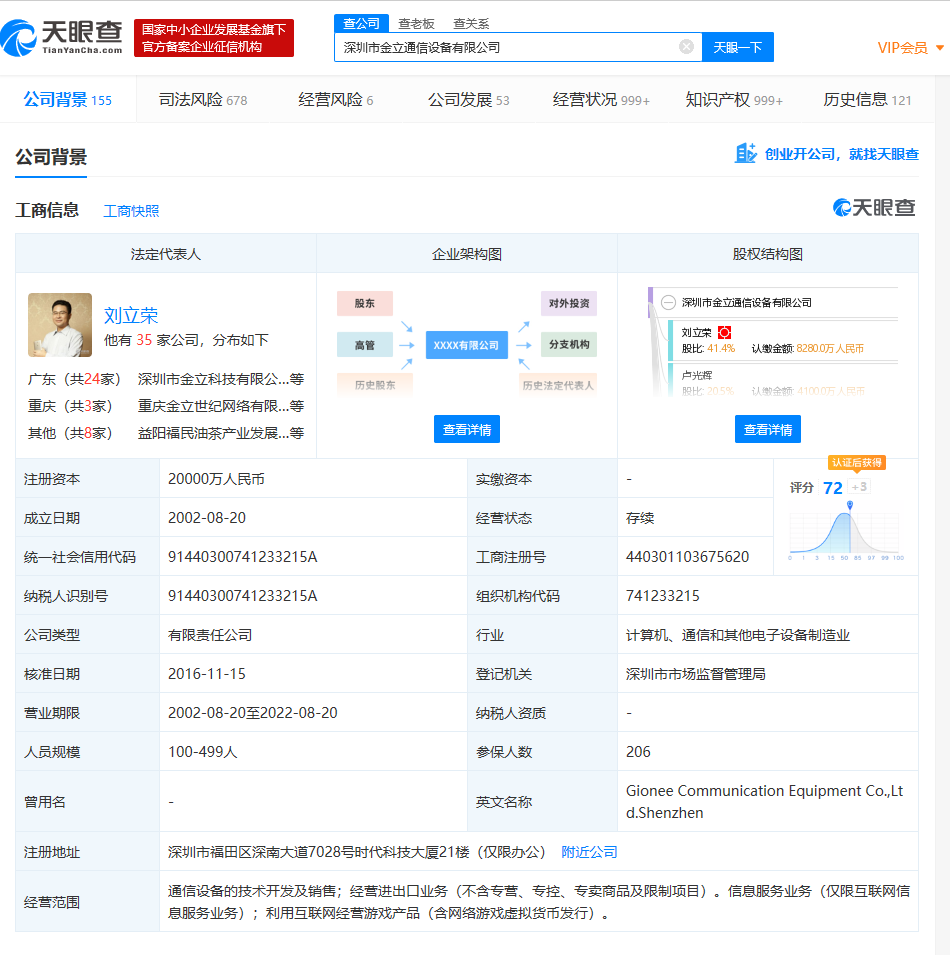Select the English name Gionee Communication Equipment
The height and width of the screenshot is (955, 950).
764,802
